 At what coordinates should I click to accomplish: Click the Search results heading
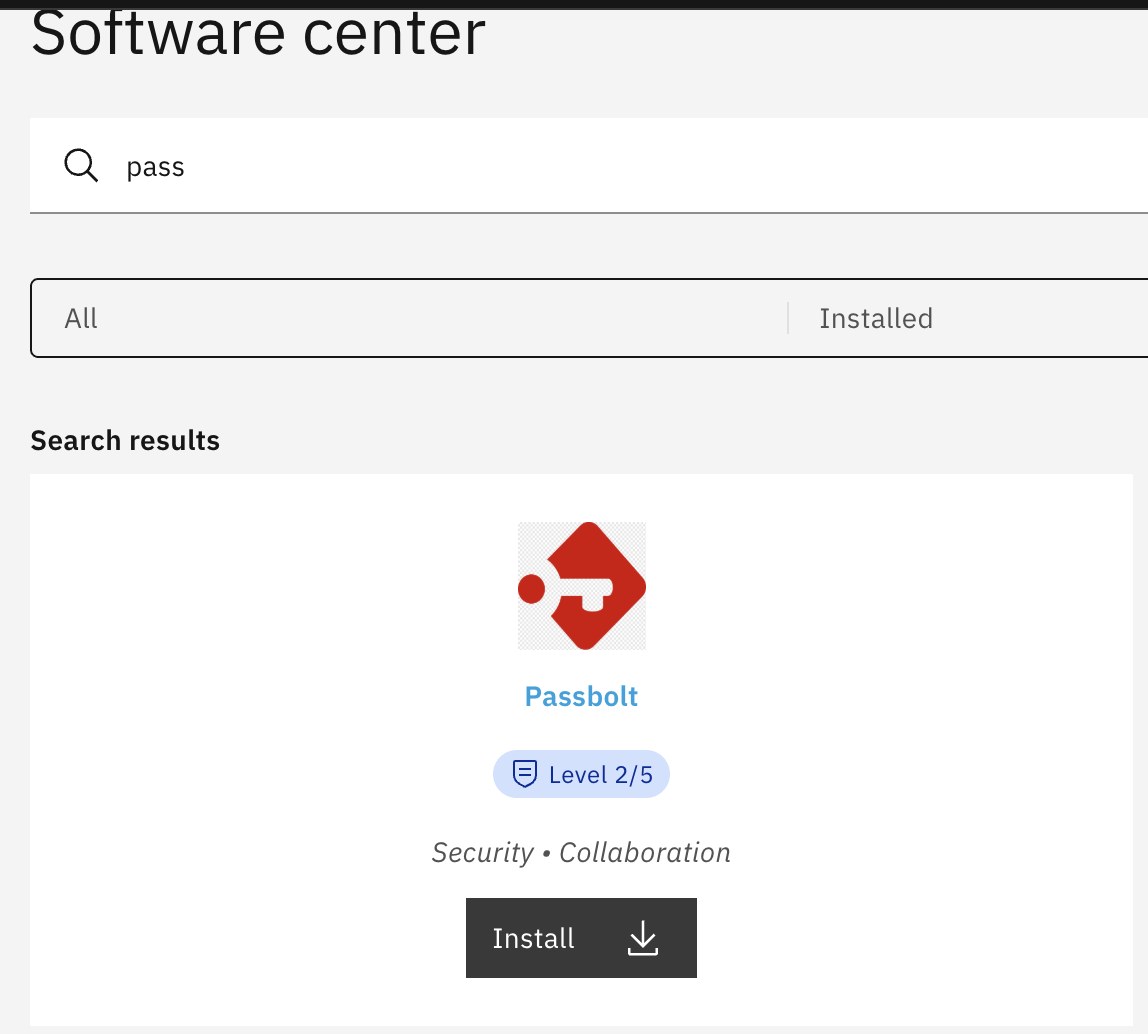pos(125,440)
